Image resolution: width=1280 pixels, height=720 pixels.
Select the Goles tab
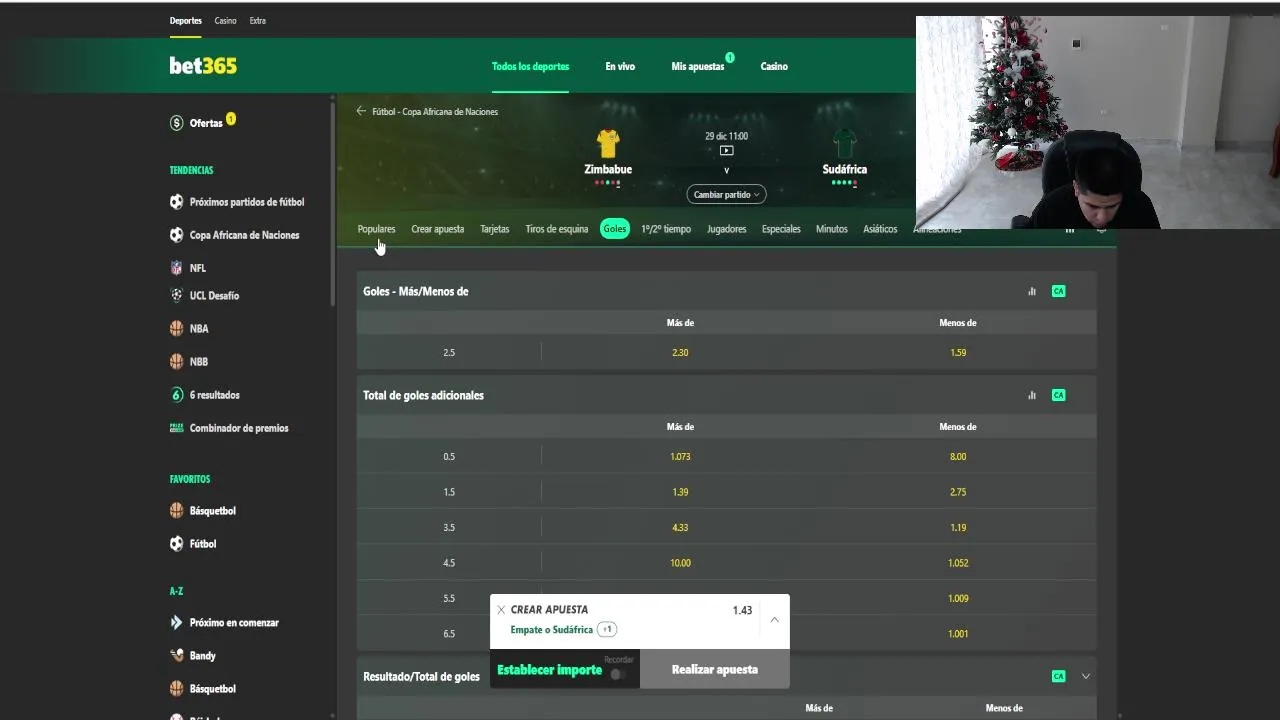(615, 229)
